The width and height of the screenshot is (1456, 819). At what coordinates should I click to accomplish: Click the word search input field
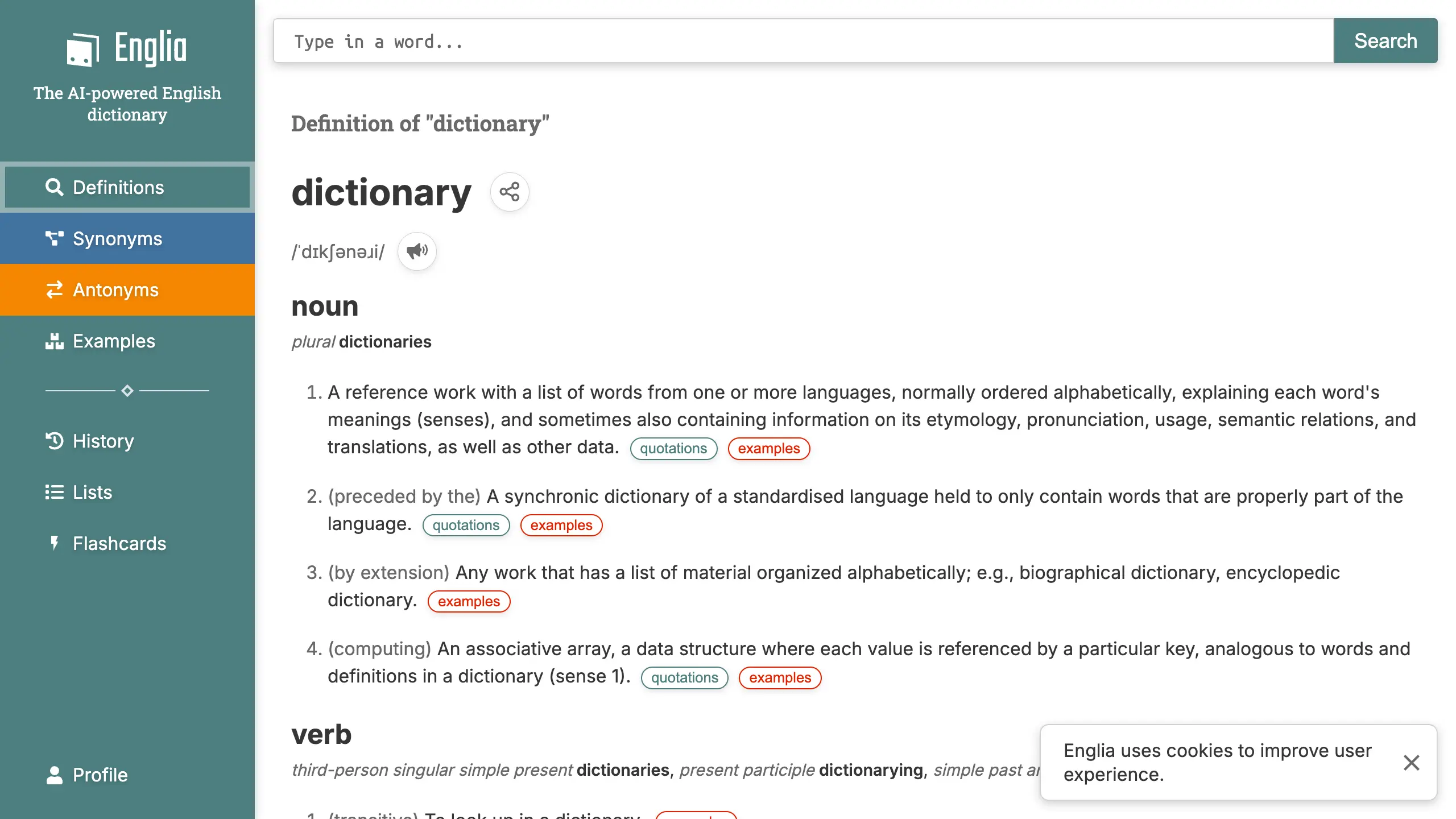pos(802,41)
